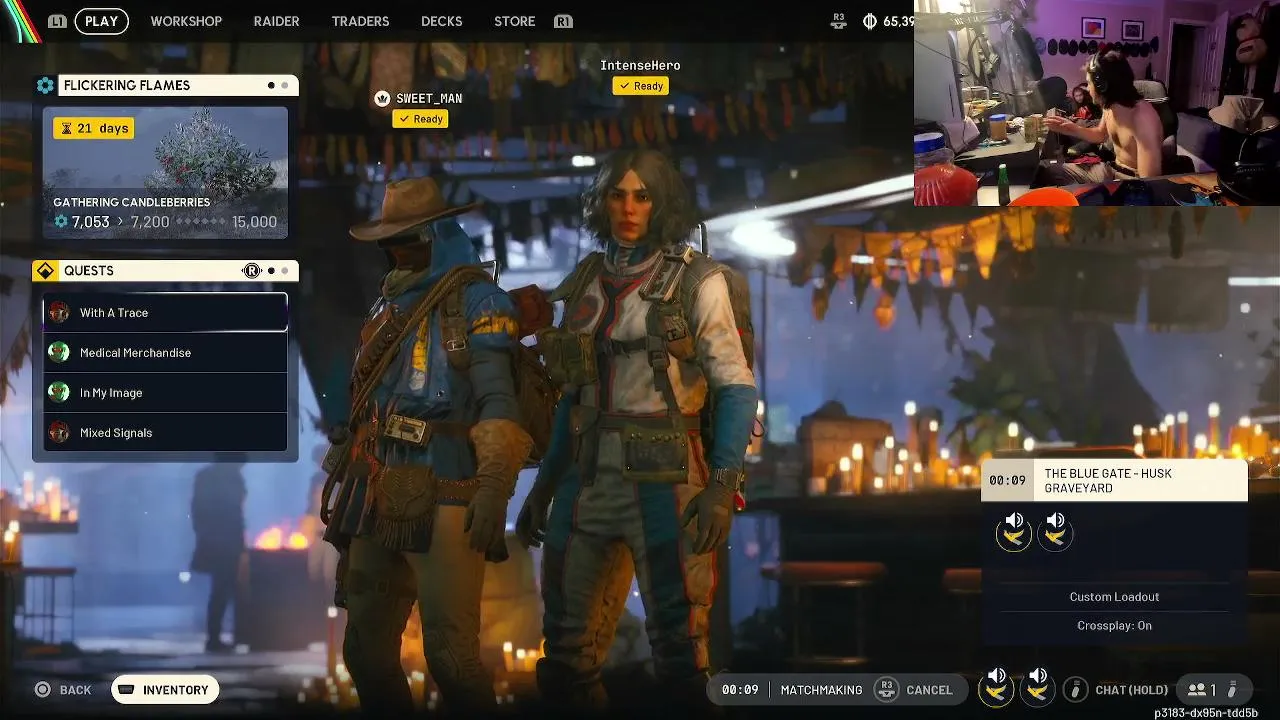
Task: Open the INVENTORY button
Action: pyautogui.click(x=165, y=690)
